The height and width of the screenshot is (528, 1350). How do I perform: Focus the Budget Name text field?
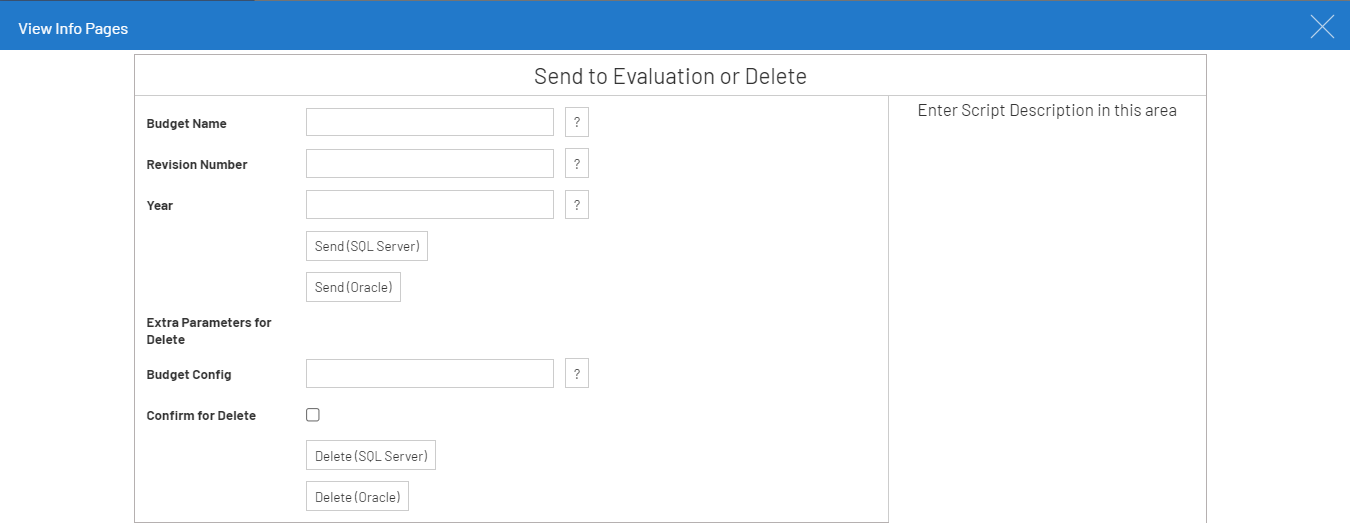point(429,123)
